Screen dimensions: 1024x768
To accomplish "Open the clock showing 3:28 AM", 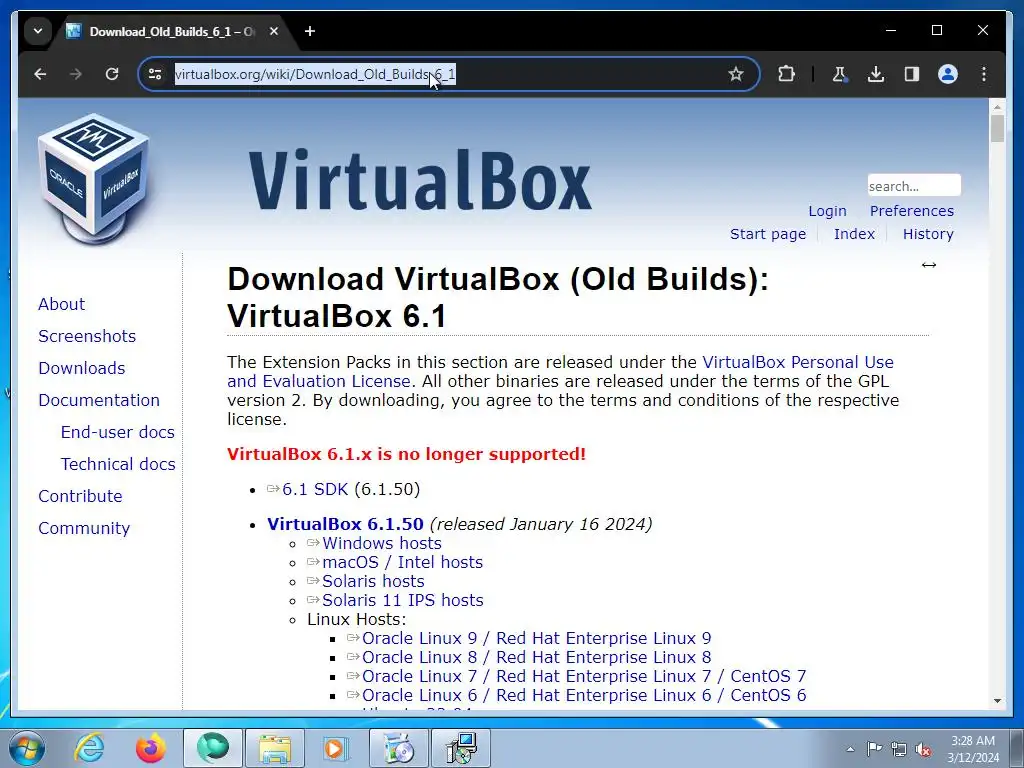I will coord(973,749).
